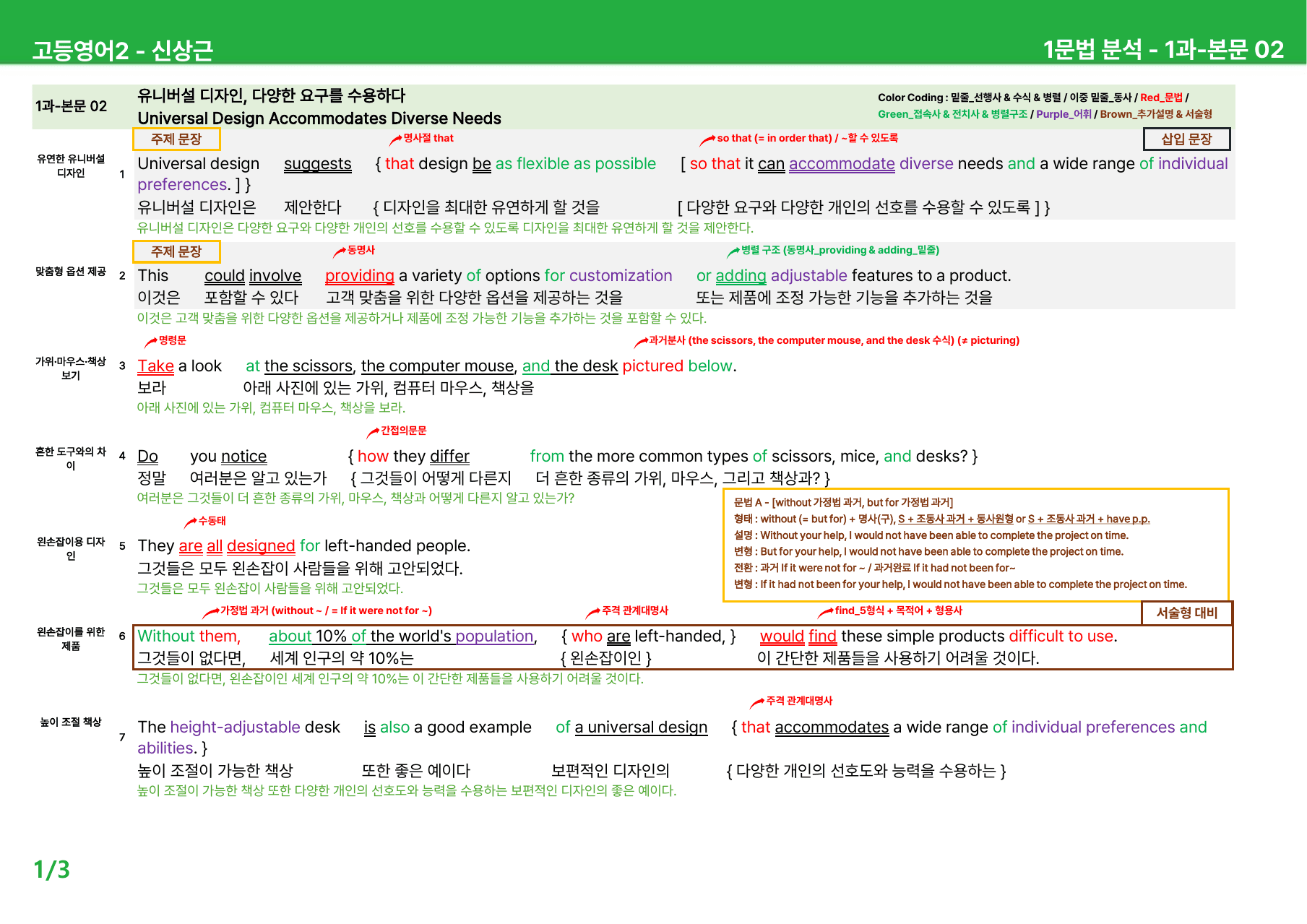The width and height of the screenshot is (1307, 924).
Task: Click the note '가정법 과거 (without ~ / = If it were not for ~)'
Action: pos(326,610)
